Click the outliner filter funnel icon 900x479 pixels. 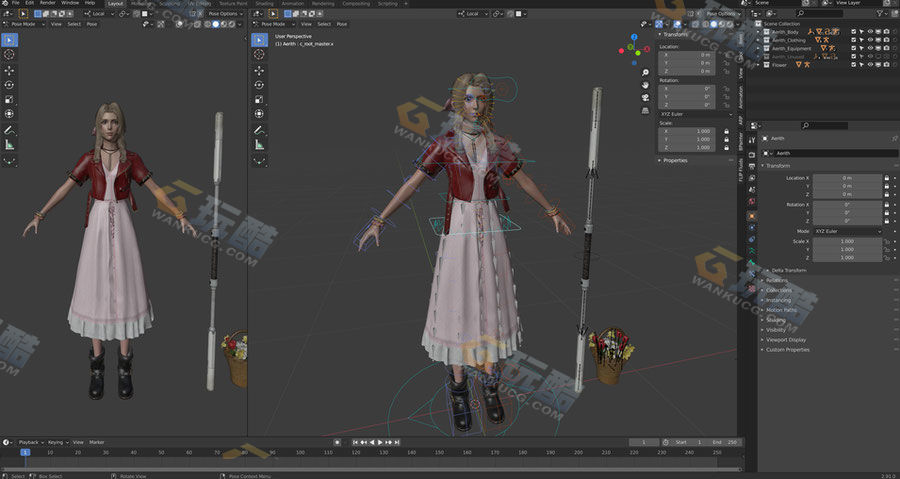880,13
